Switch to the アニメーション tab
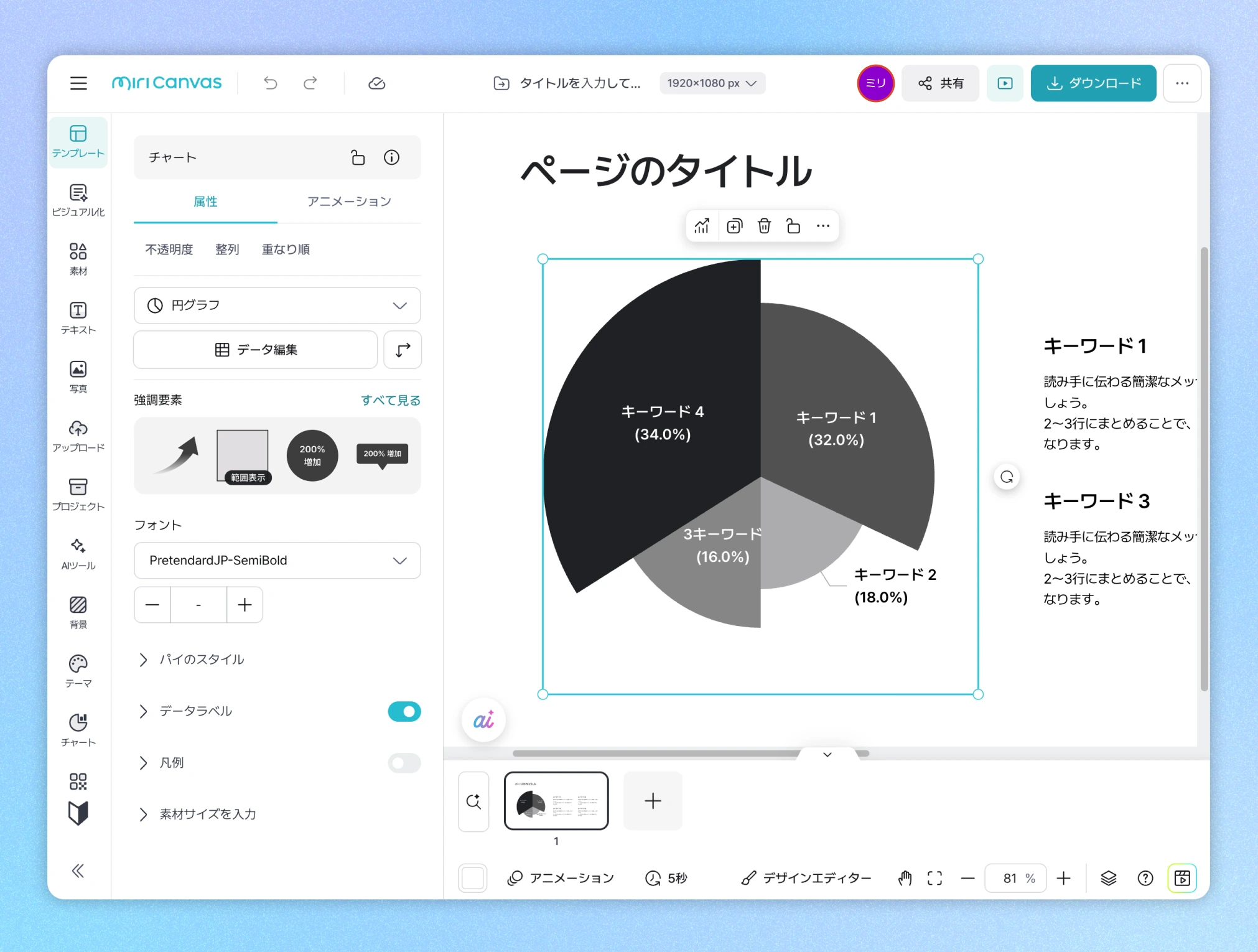The image size is (1258, 952). pyautogui.click(x=349, y=202)
